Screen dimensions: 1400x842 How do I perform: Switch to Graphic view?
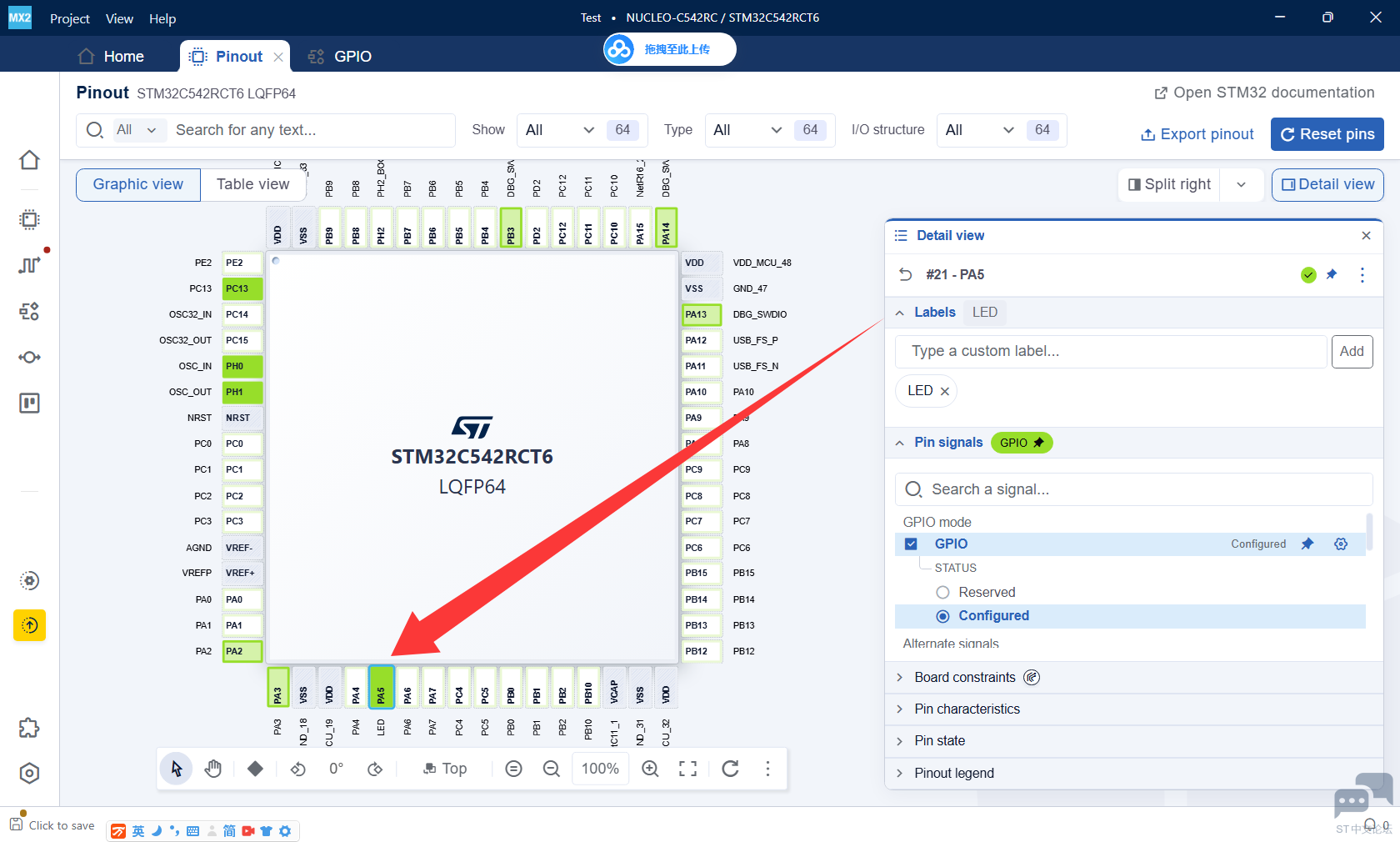pos(138,184)
